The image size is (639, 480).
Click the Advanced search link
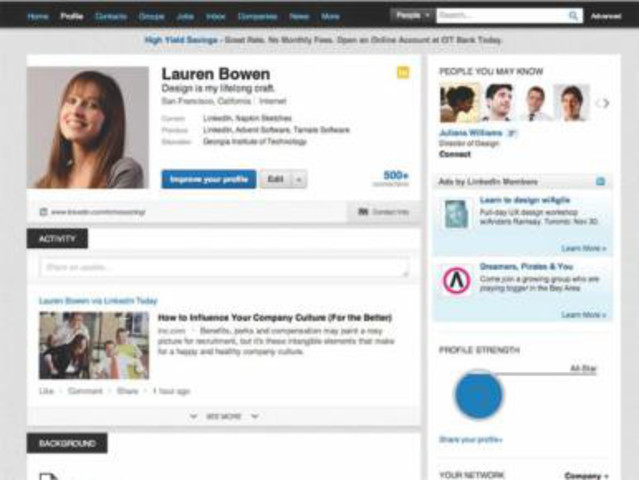pos(606,16)
